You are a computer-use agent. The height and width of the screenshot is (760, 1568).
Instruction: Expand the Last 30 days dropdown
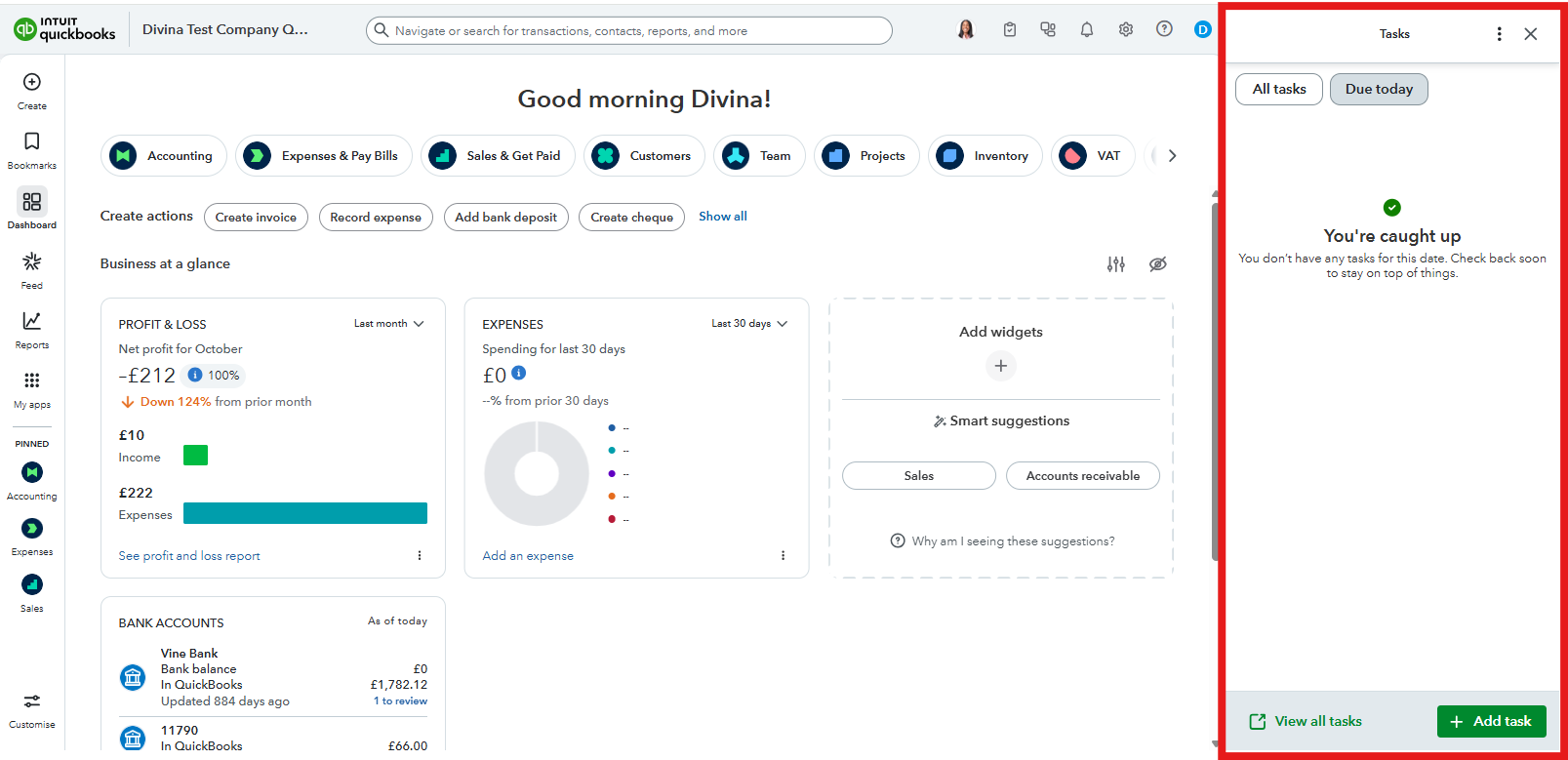pos(748,324)
